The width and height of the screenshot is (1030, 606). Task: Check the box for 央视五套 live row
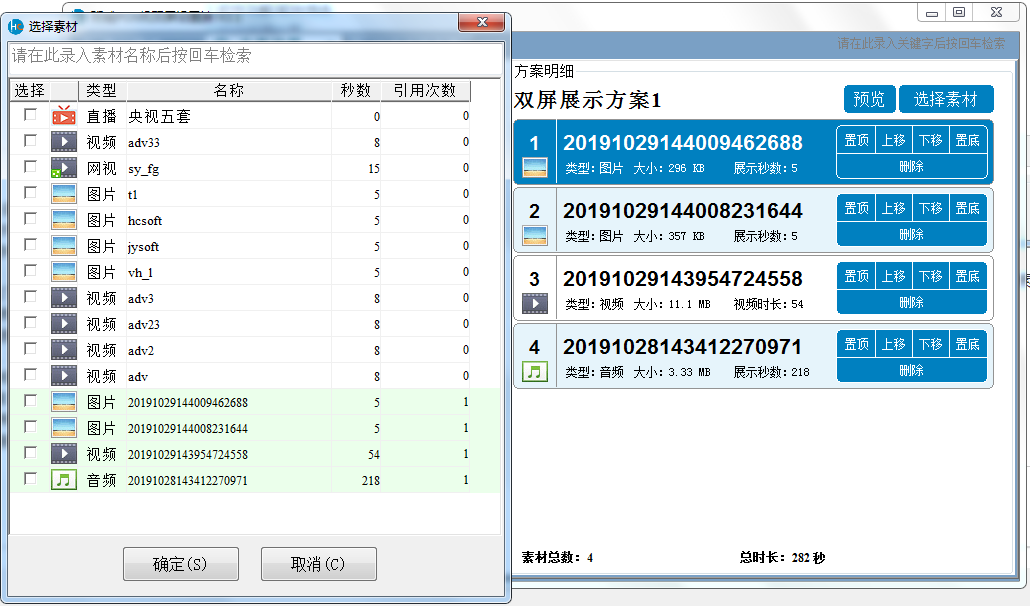tap(30, 115)
